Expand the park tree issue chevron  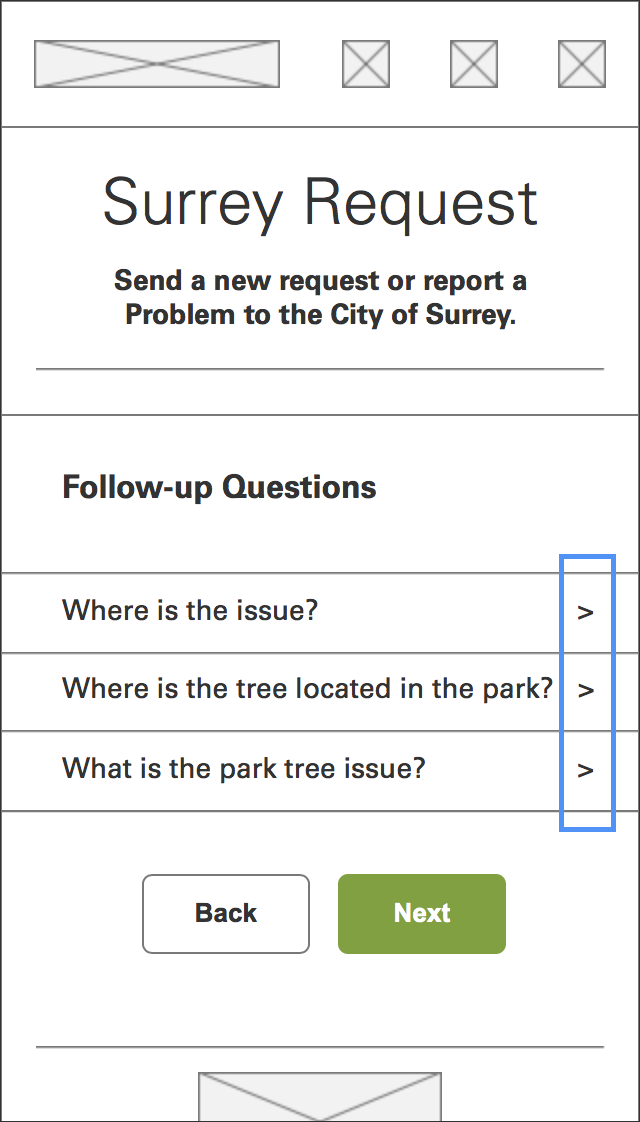pyautogui.click(x=586, y=771)
